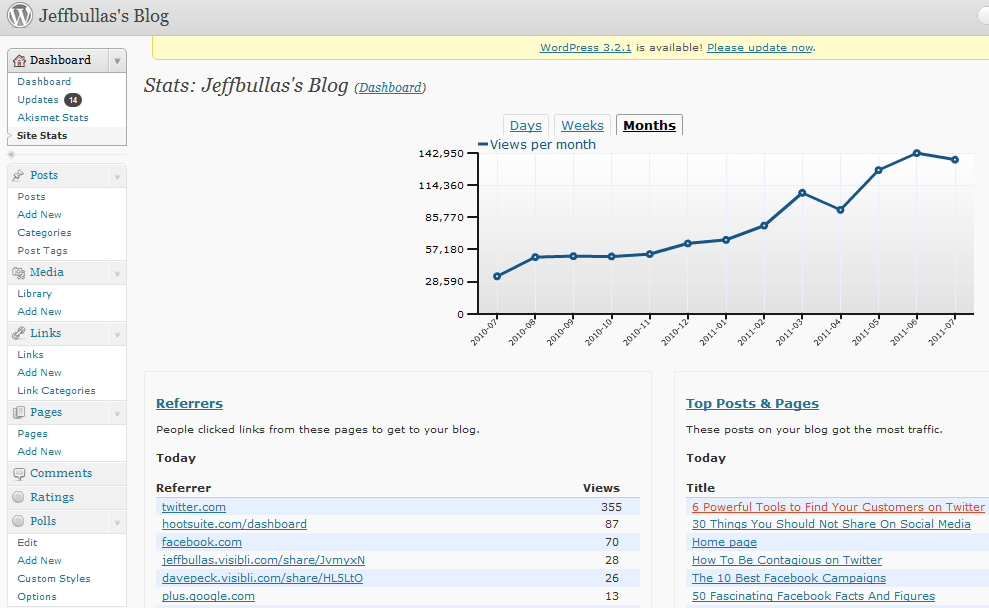
Task: Open Comments sidebar section
Action: 61,474
